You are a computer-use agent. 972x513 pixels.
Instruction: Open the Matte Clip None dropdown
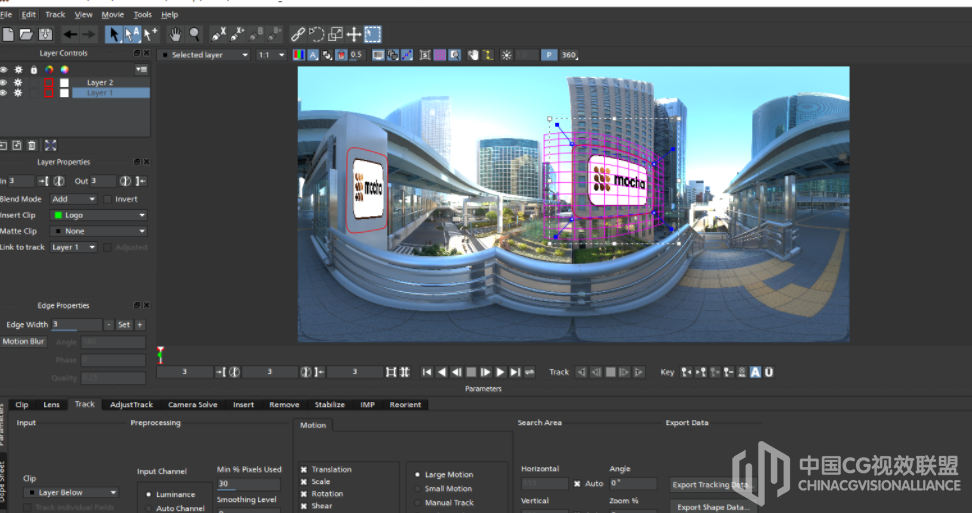click(x=99, y=231)
